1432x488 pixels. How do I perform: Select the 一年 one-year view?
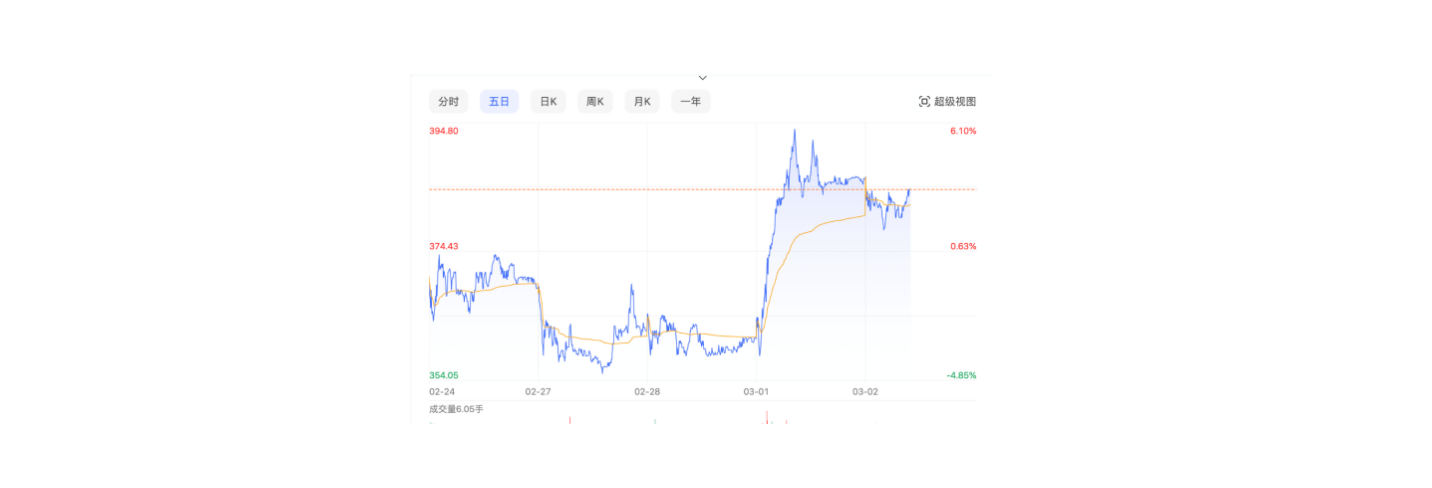tap(690, 102)
